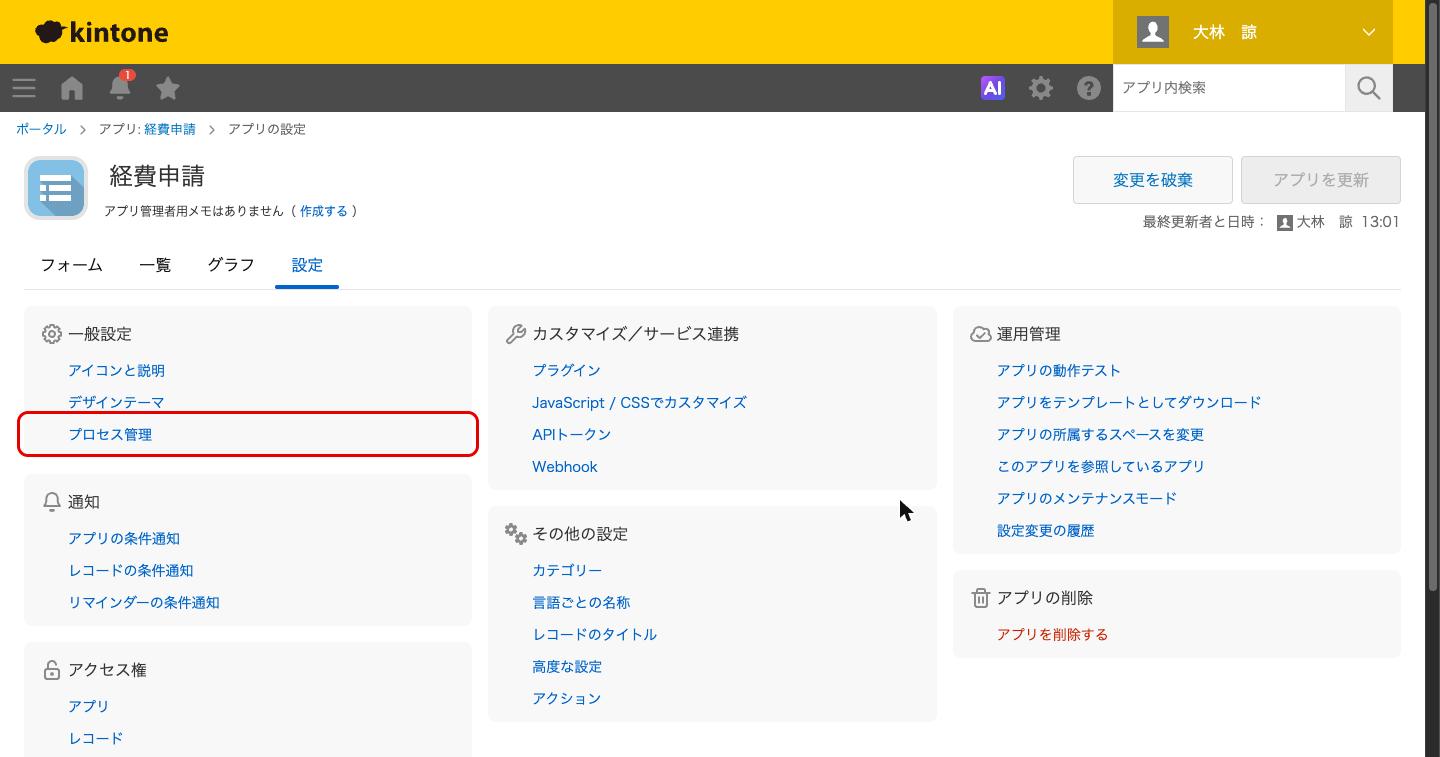Switch to the 一覧 tab
This screenshot has width=1440, height=757.
tap(155, 265)
